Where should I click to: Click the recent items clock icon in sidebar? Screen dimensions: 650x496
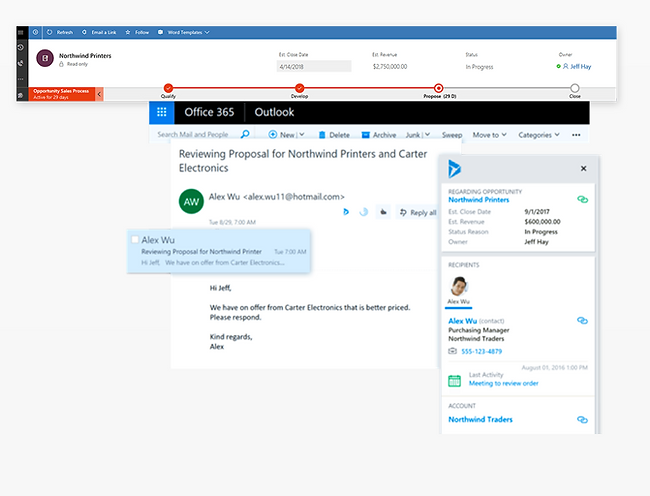coord(20,48)
